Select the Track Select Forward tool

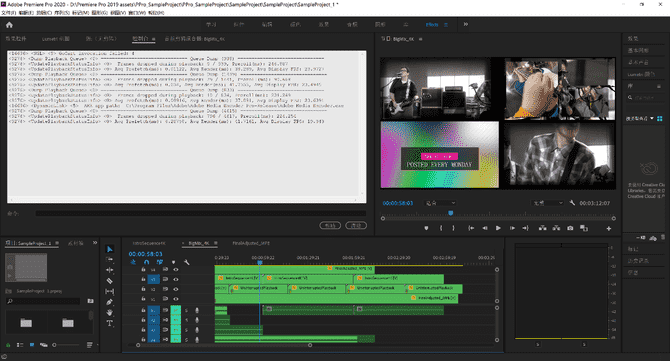109,259
